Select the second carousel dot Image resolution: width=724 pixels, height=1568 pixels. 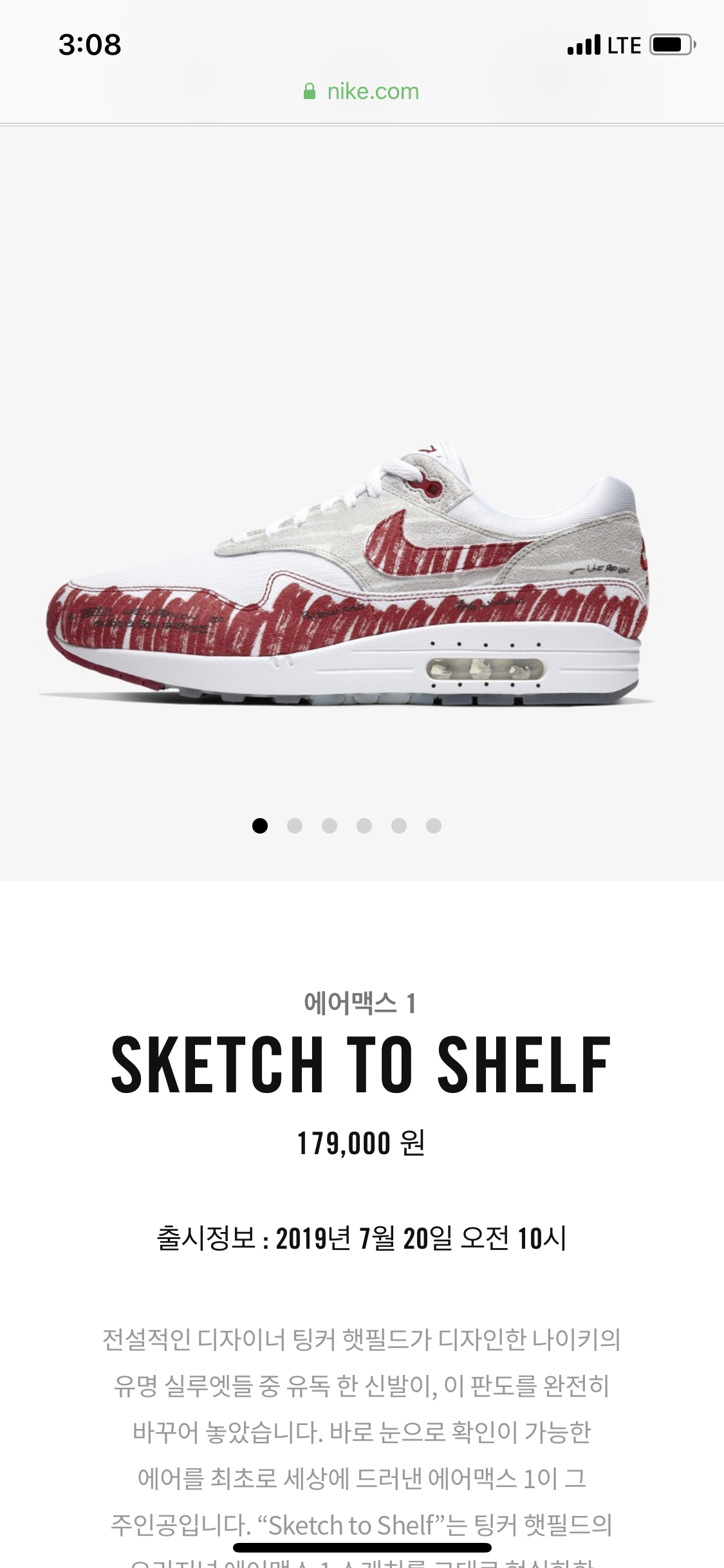click(295, 825)
